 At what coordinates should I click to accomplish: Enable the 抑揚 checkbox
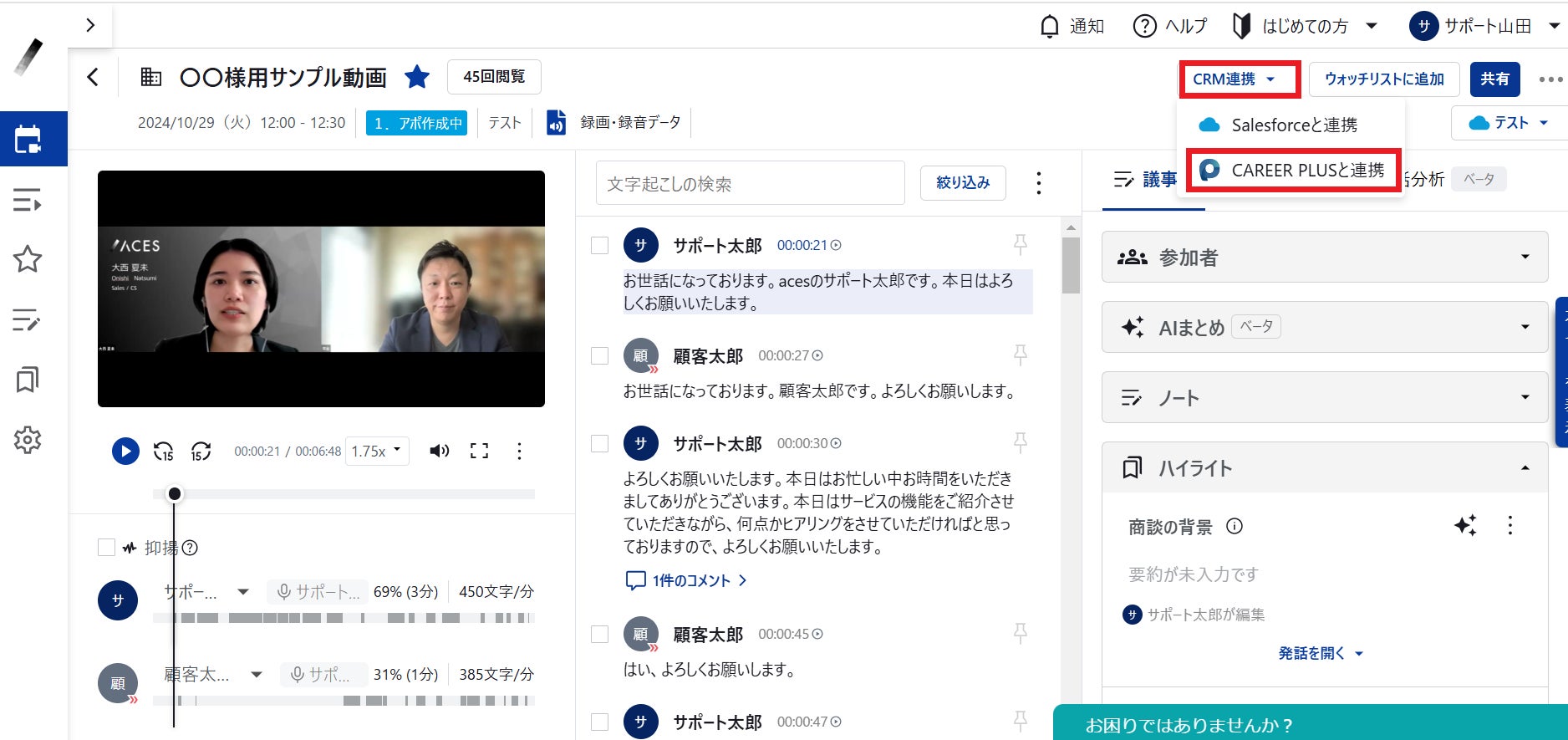pyautogui.click(x=106, y=548)
